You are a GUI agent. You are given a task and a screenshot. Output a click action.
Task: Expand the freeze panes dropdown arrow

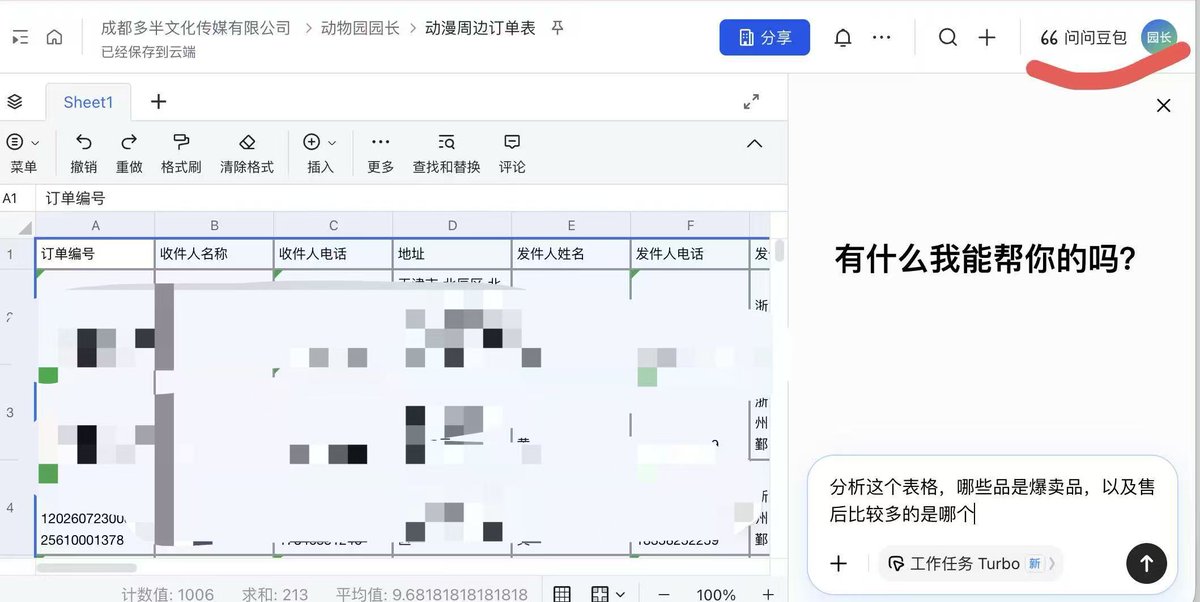(620, 594)
